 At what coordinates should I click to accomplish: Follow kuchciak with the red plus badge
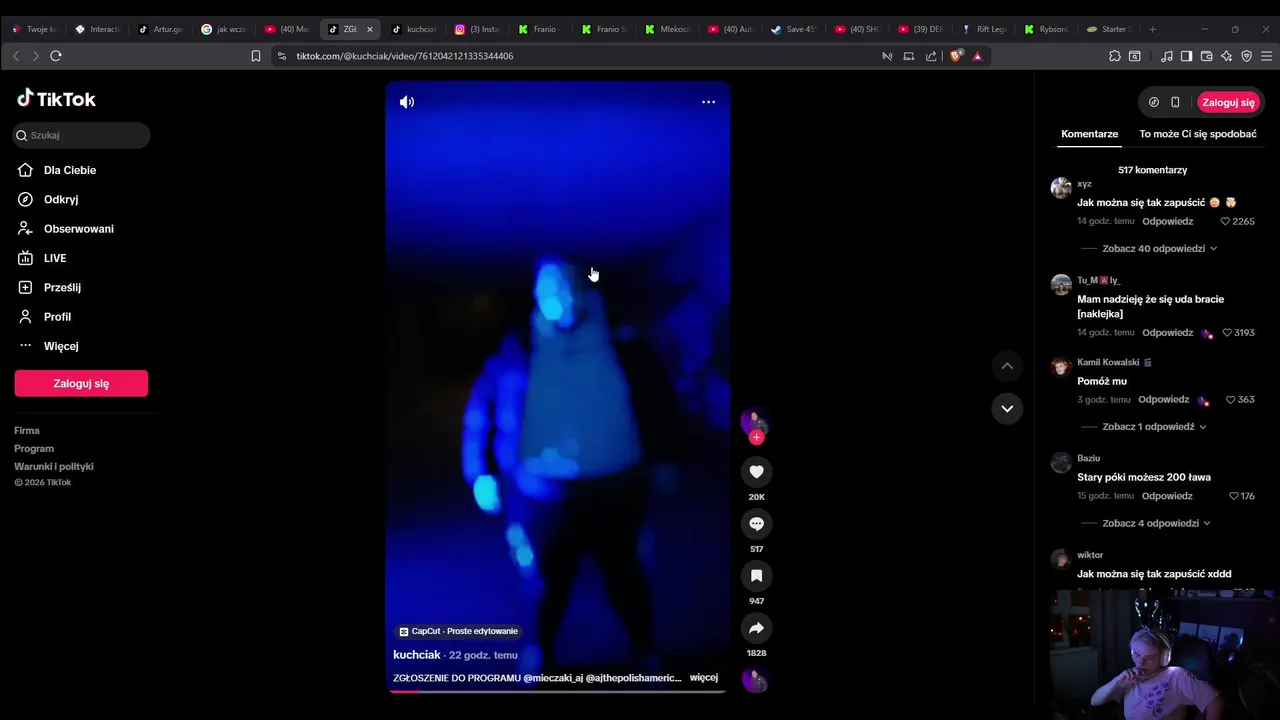[x=756, y=437]
